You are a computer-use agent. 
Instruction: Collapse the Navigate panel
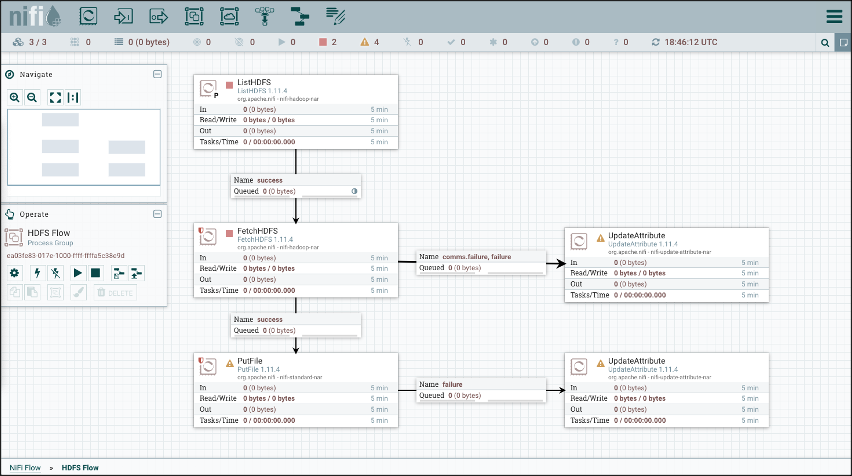158,74
